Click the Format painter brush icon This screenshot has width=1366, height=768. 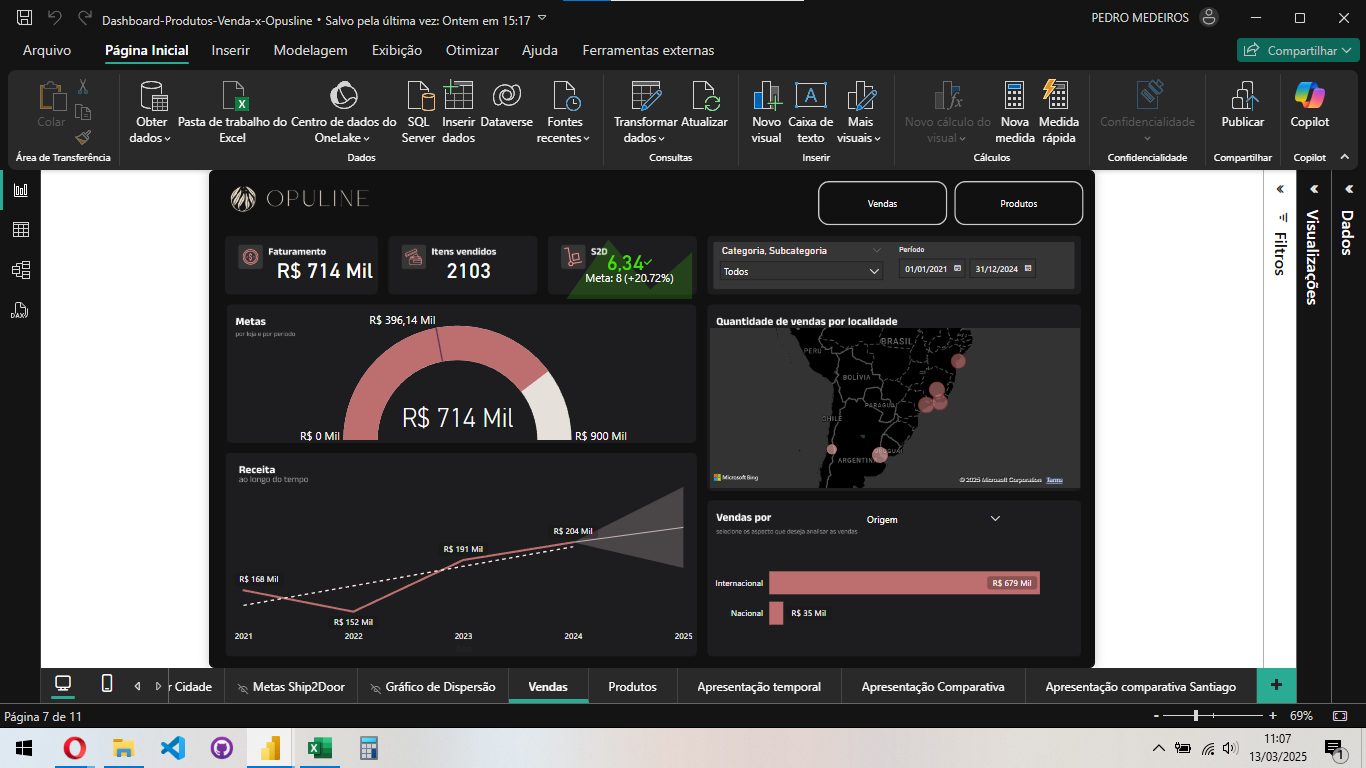pyautogui.click(x=83, y=137)
